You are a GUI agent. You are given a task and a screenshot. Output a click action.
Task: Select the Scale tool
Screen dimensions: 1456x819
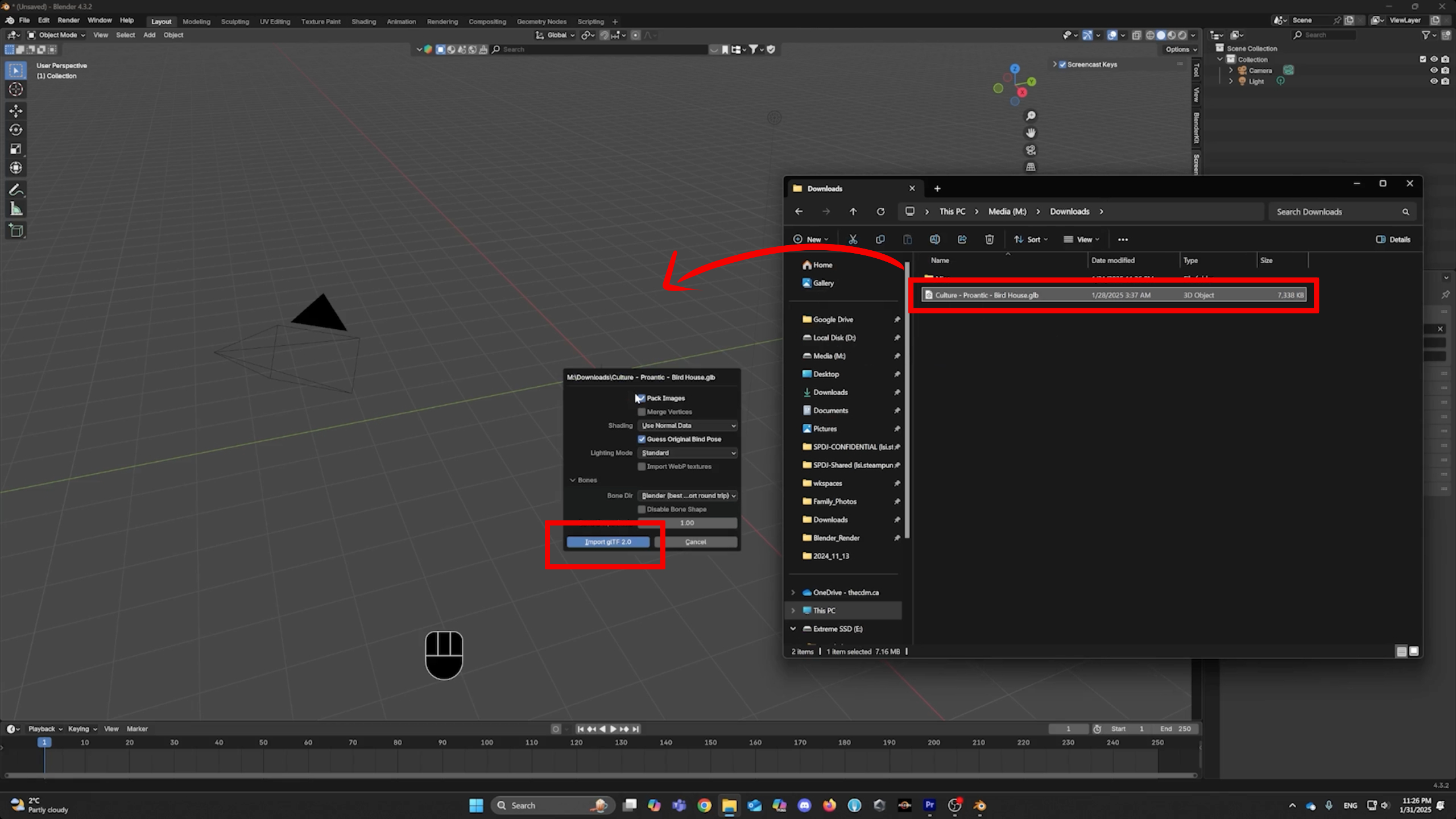coord(15,148)
